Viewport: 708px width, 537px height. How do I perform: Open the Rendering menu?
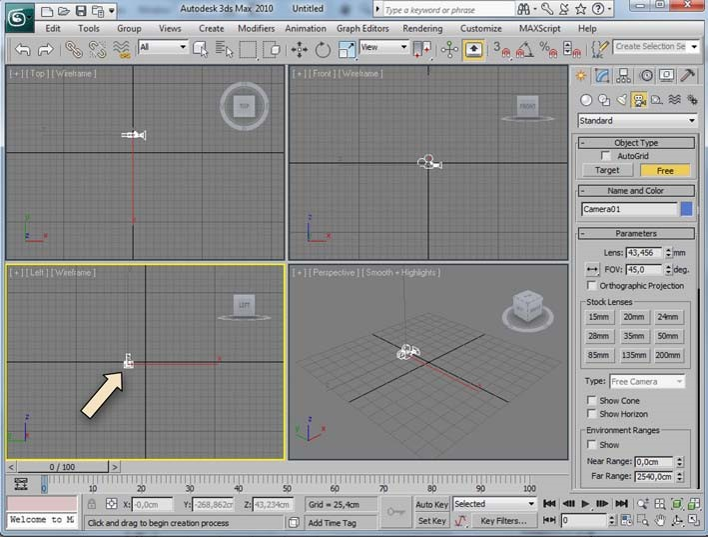pyautogui.click(x=423, y=28)
